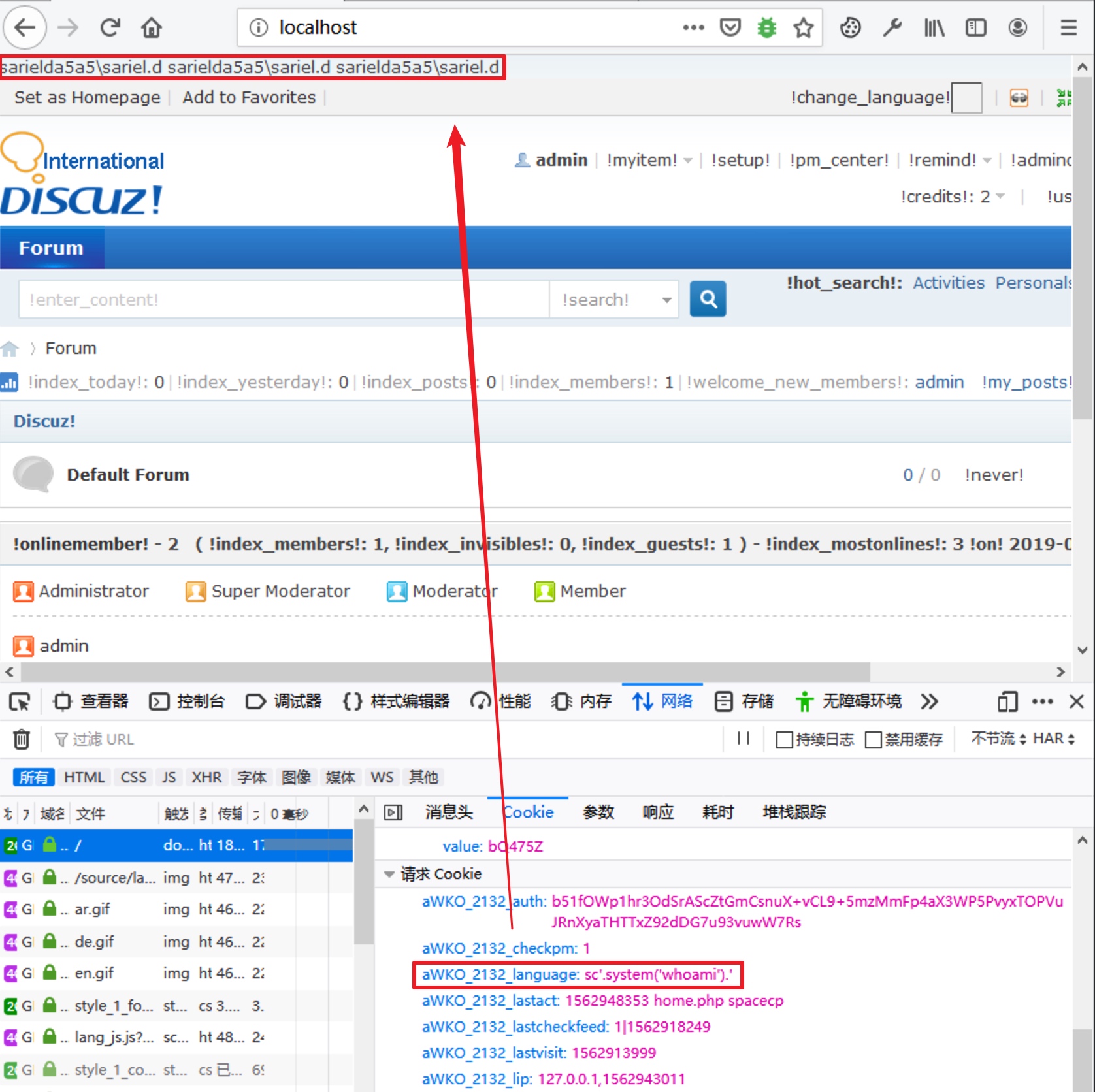Go to the browser home page
Viewport: 1095px width, 1092px height.
152,27
